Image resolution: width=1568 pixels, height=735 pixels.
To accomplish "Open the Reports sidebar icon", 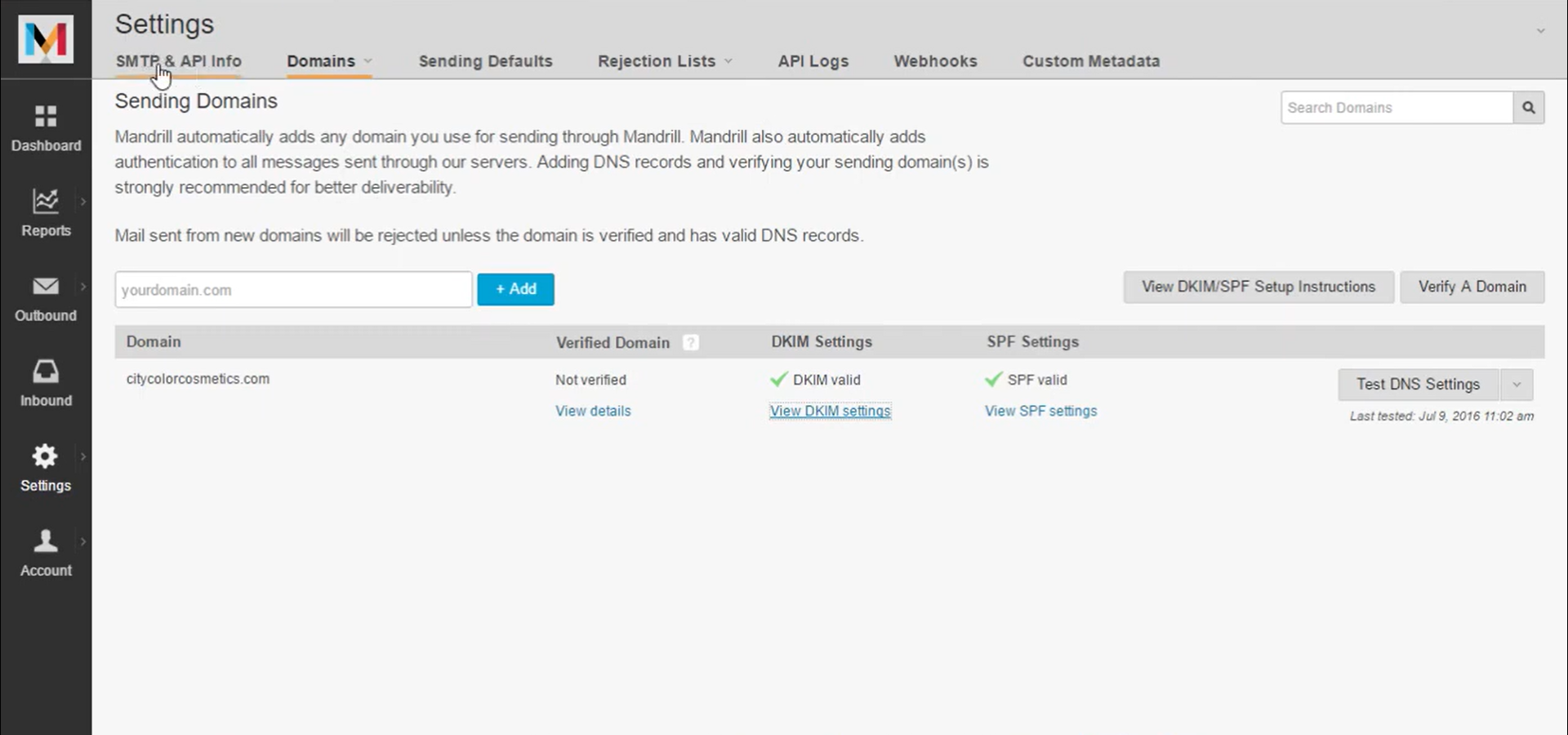I will pyautogui.click(x=46, y=201).
